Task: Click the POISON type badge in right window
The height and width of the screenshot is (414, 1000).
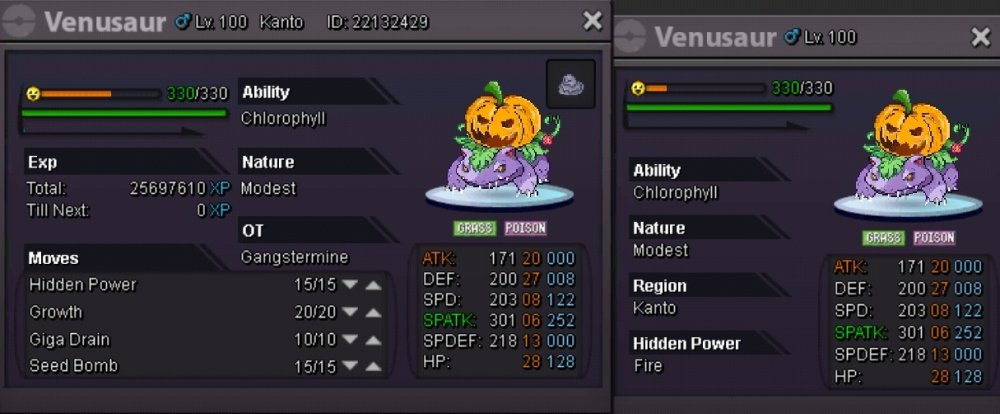Action: click(x=934, y=238)
